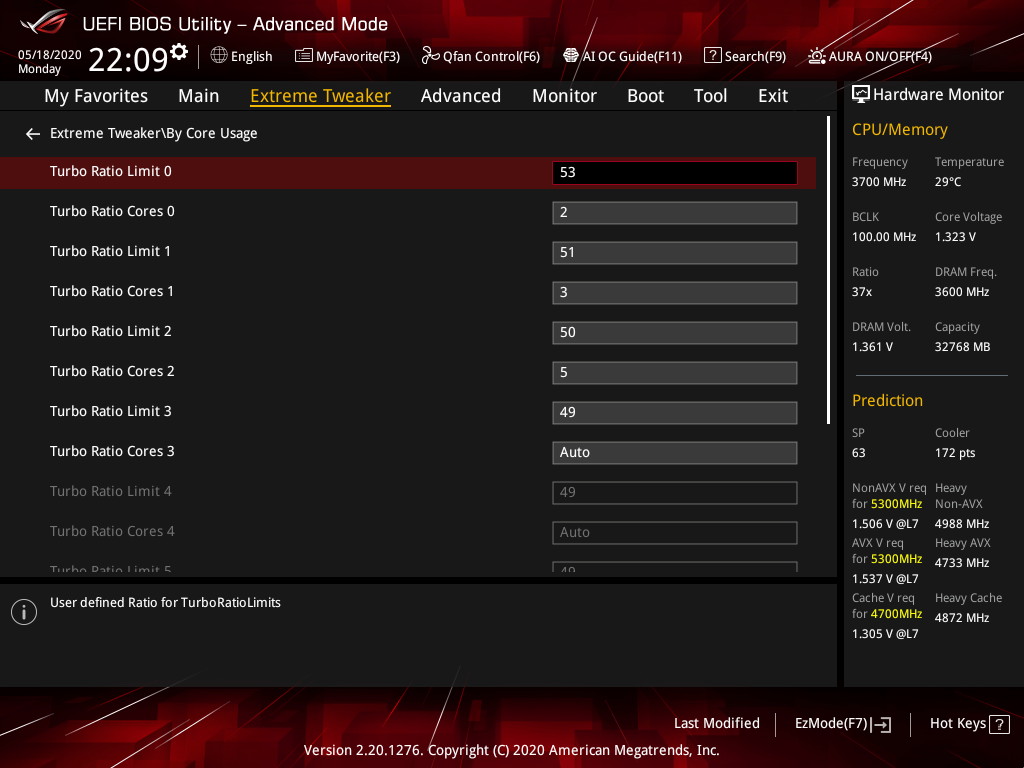Go back using the left arrow
Image resolution: width=1024 pixels, height=768 pixels.
[33, 134]
